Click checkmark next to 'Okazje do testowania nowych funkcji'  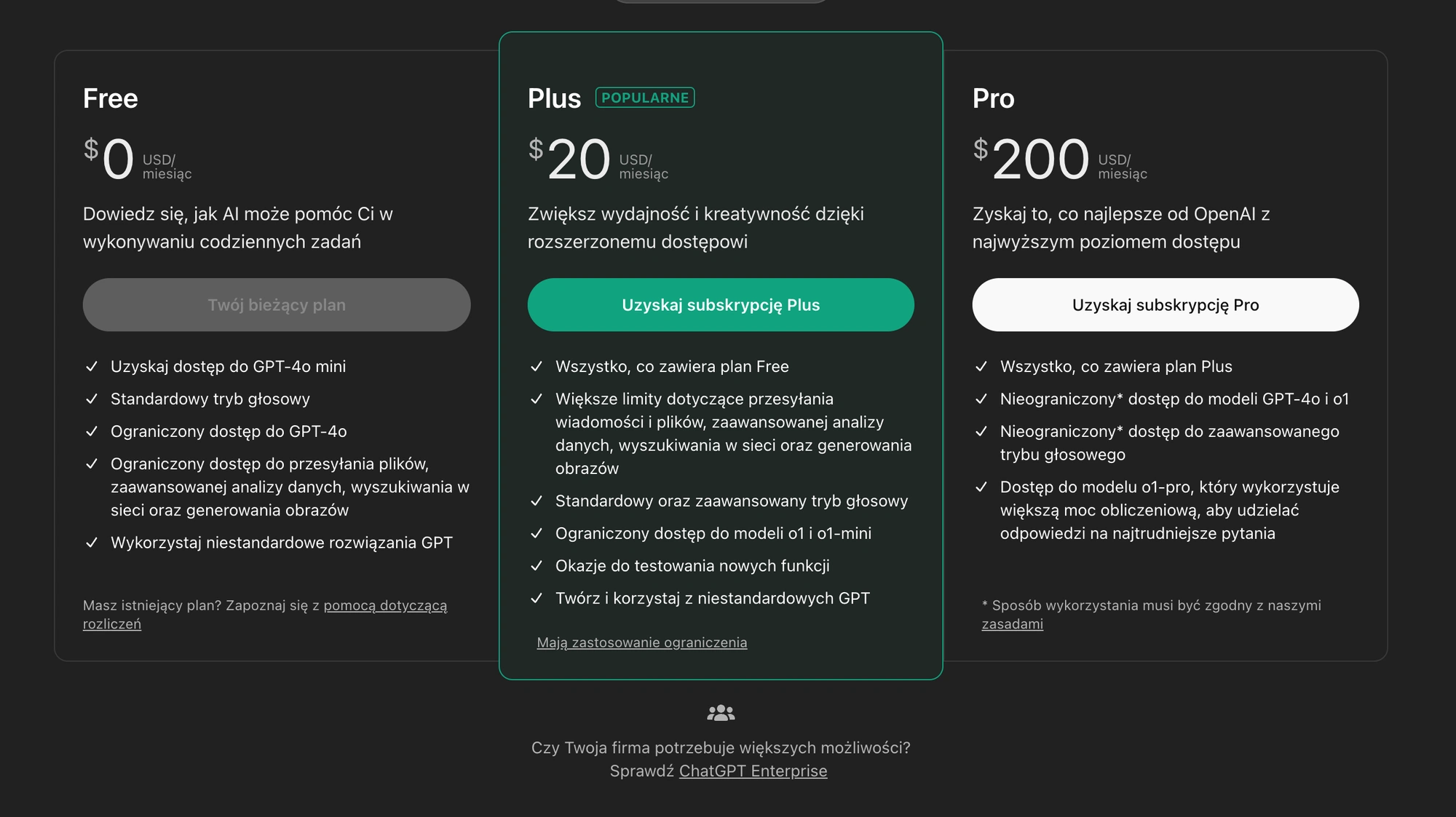point(537,566)
